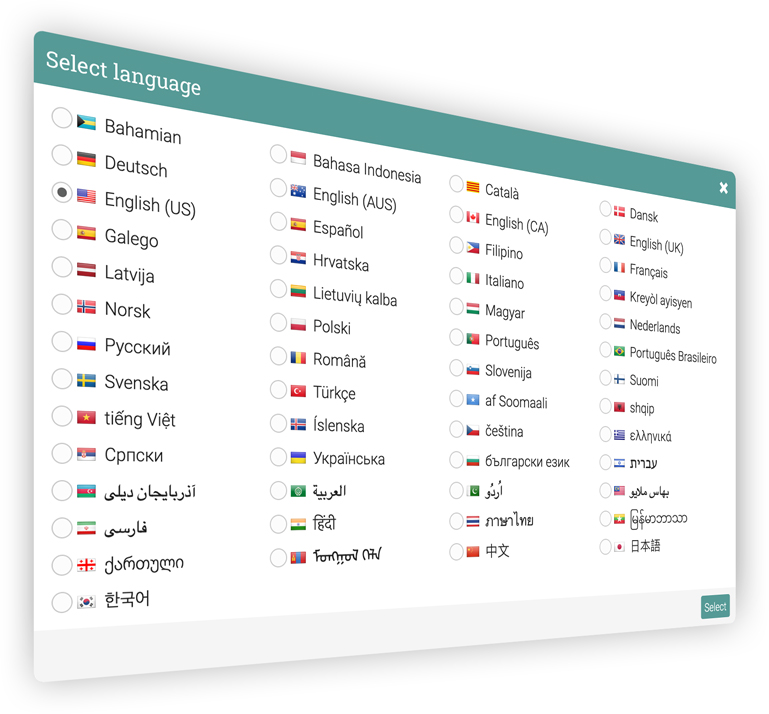The height and width of the screenshot is (714, 769).
Task: Click the Russian flag next to Русский
Action: pos(86,343)
